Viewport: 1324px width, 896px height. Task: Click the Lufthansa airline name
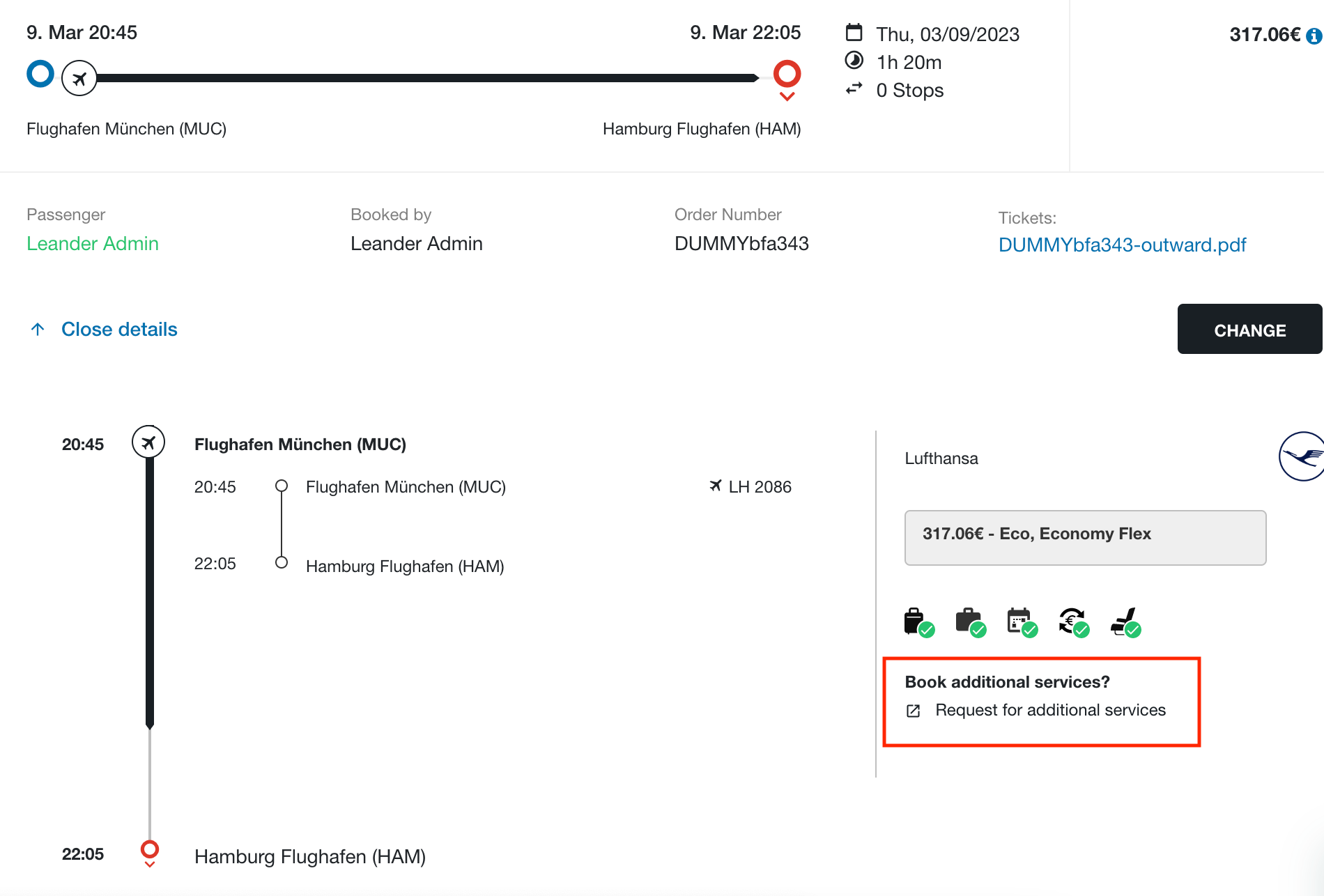coord(941,458)
